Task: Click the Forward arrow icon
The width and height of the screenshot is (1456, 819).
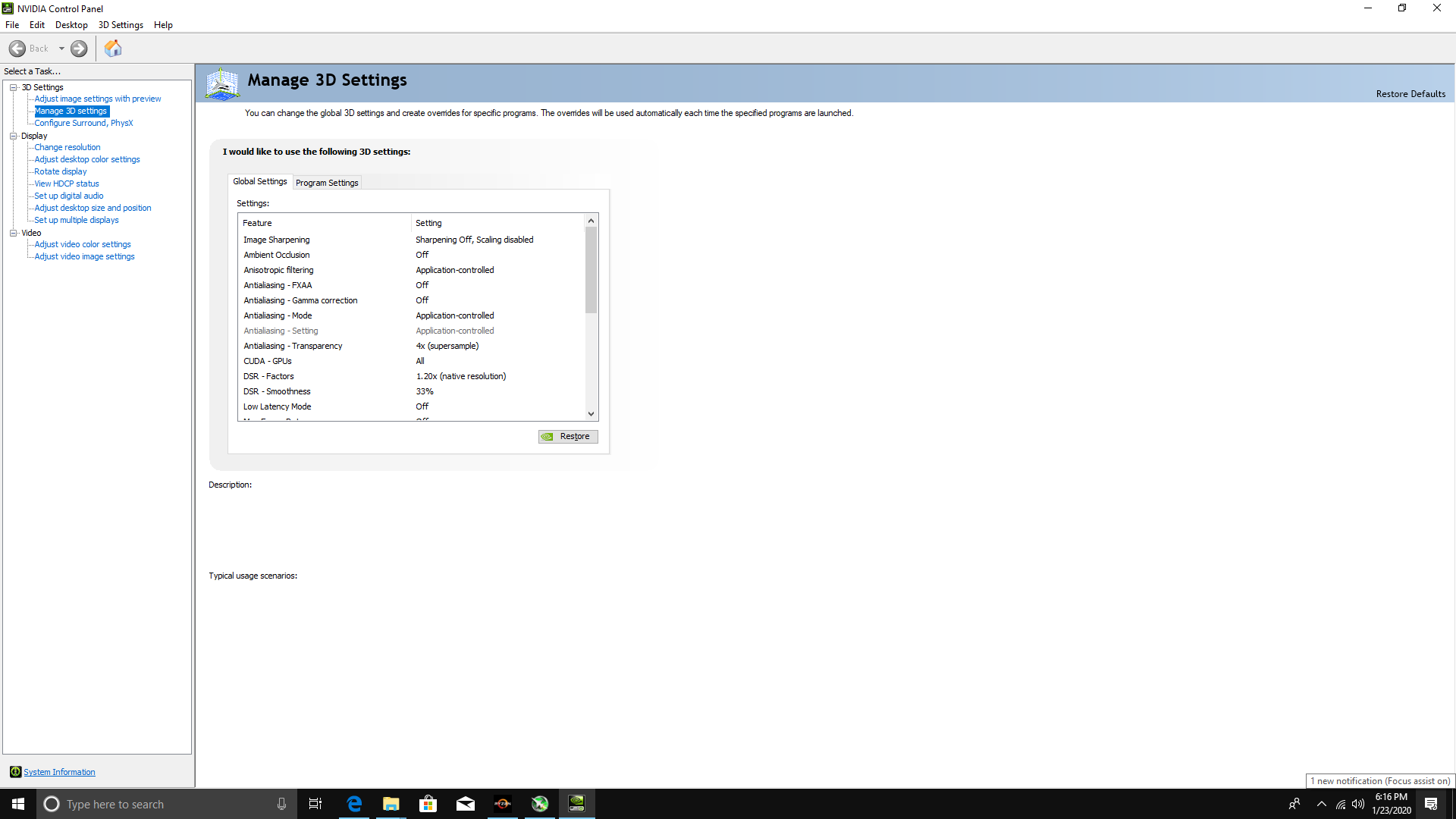Action: click(79, 49)
